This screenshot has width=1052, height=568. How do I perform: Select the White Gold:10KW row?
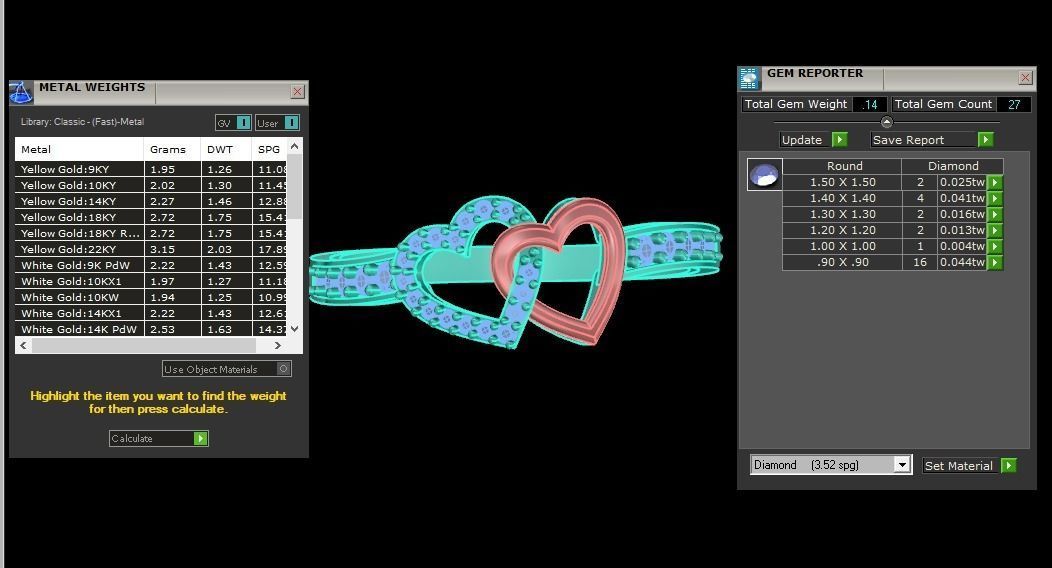pyautogui.click(x=151, y=297)
